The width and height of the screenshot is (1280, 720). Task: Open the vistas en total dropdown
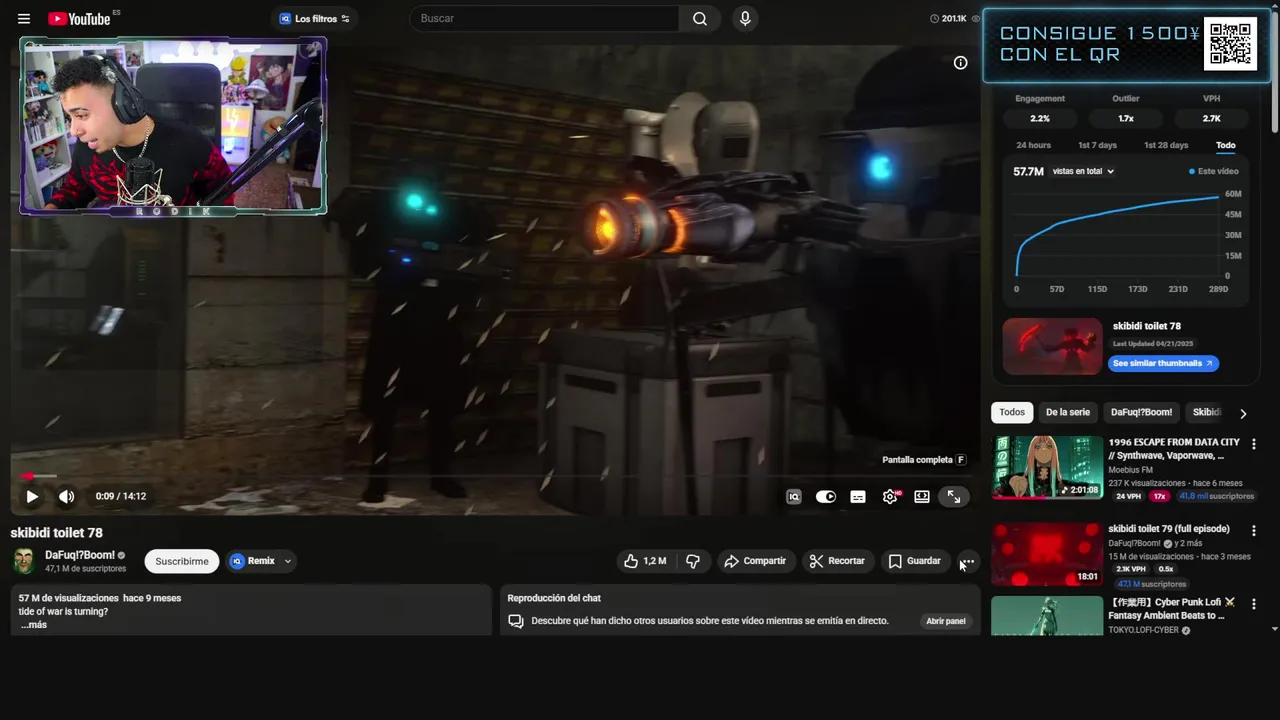[1083, 172]
